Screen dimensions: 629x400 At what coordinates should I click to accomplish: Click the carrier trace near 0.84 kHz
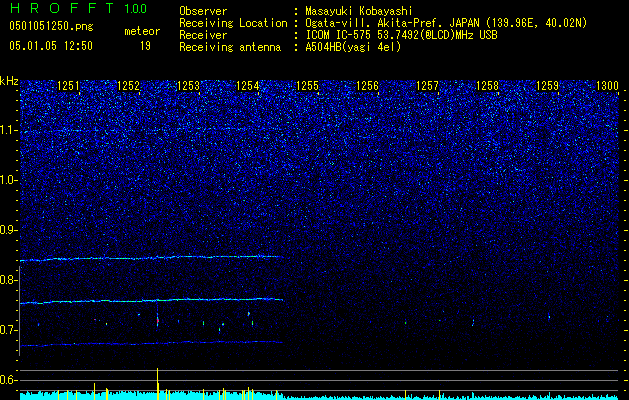click(152, 258)
